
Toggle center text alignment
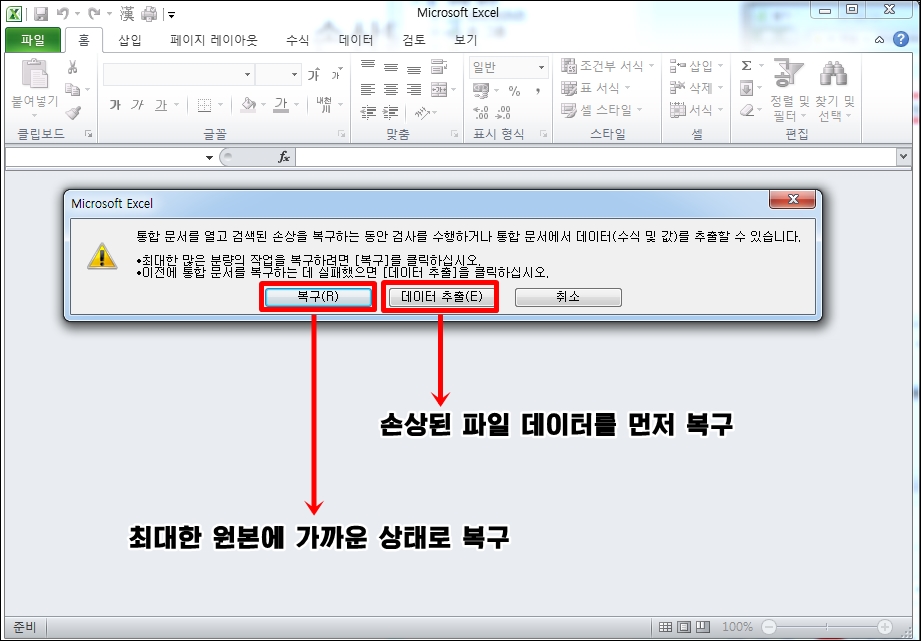tap(391, 89)
